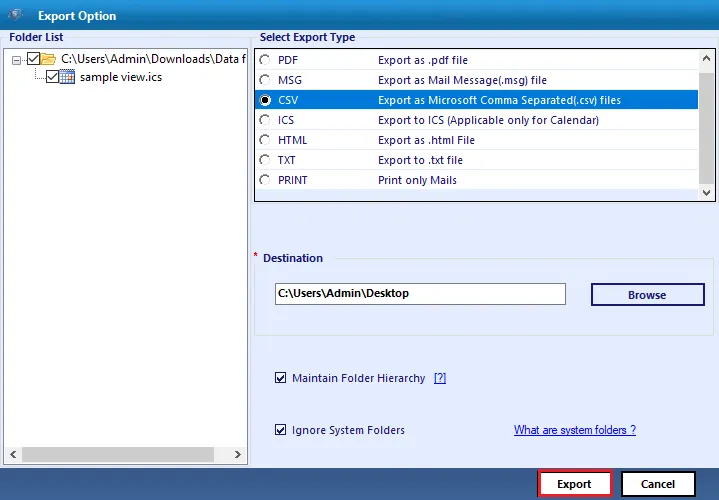Uncheck the C:\Users\Admin\Downloads folder checkbox
Screen dimensions: 719x500
click(x=33, y=59)
